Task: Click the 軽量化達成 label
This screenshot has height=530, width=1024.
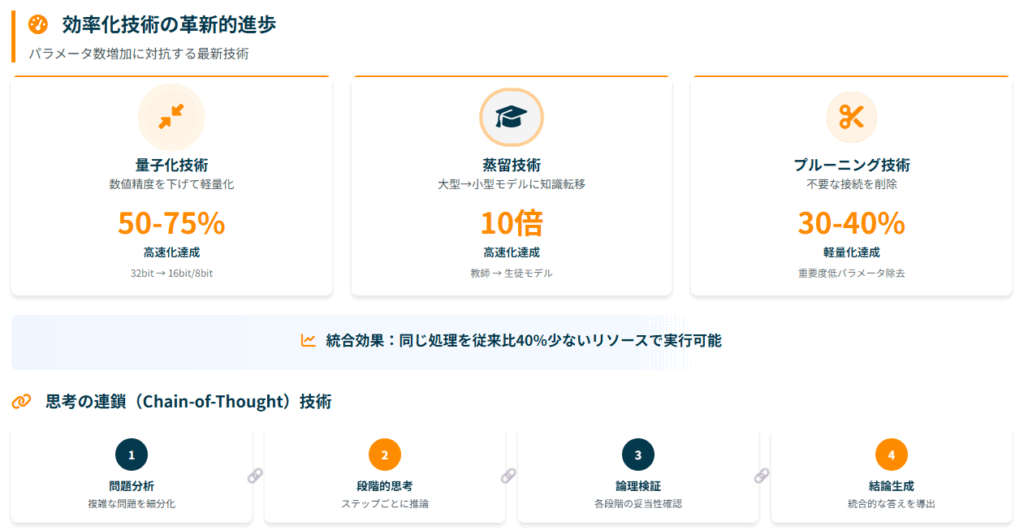Action: pos(852,252)
